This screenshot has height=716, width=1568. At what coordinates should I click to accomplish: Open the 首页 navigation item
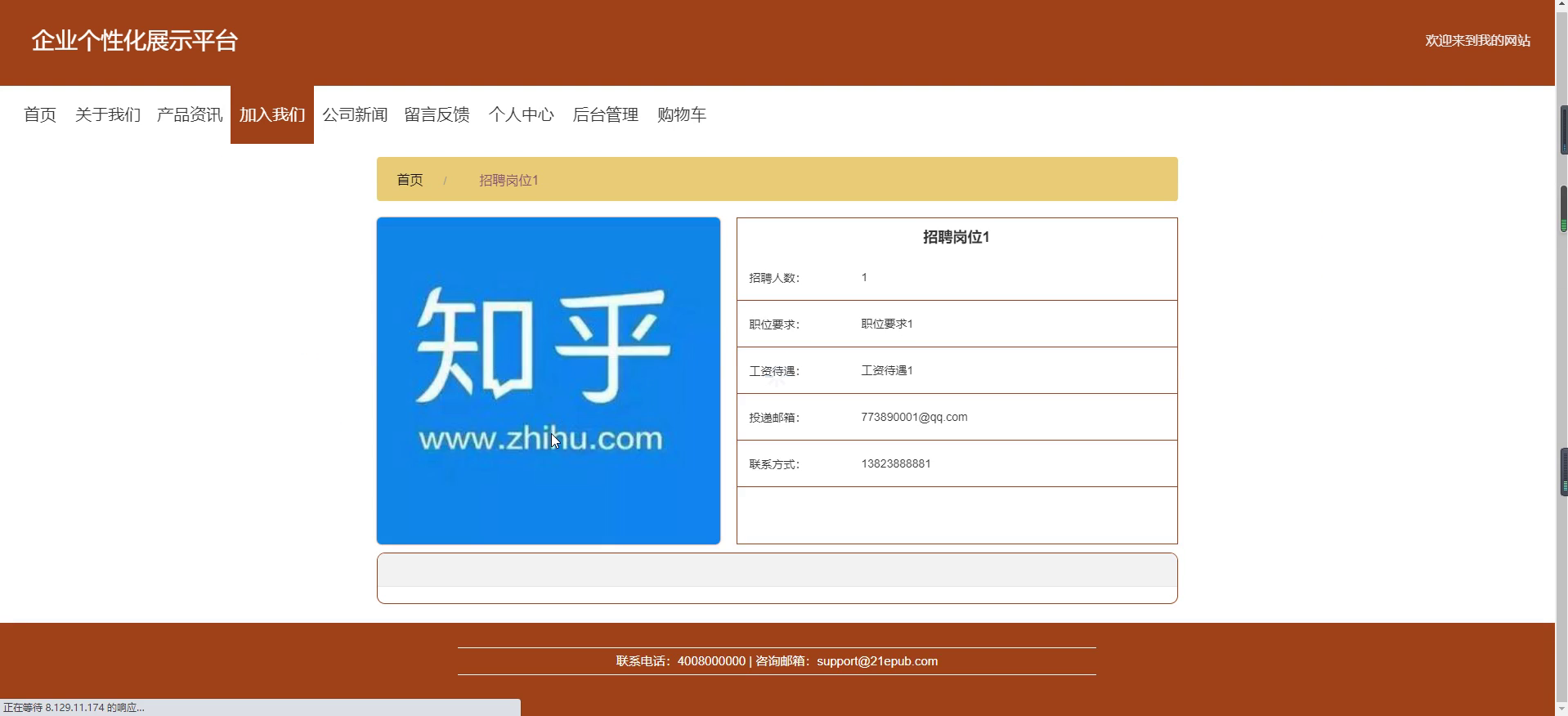pyautogui.click(x=40, y=114)
